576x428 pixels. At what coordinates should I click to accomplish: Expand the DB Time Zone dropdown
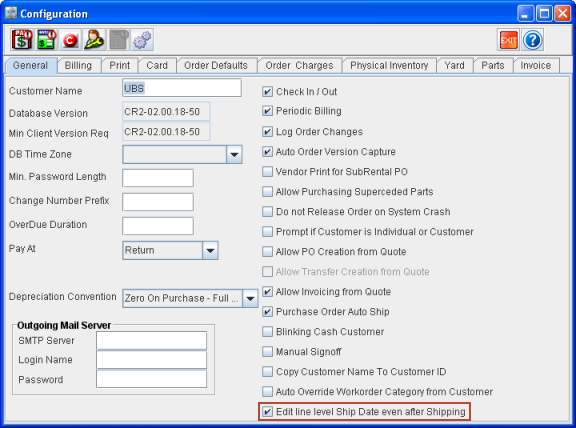[x=234, y=154]
